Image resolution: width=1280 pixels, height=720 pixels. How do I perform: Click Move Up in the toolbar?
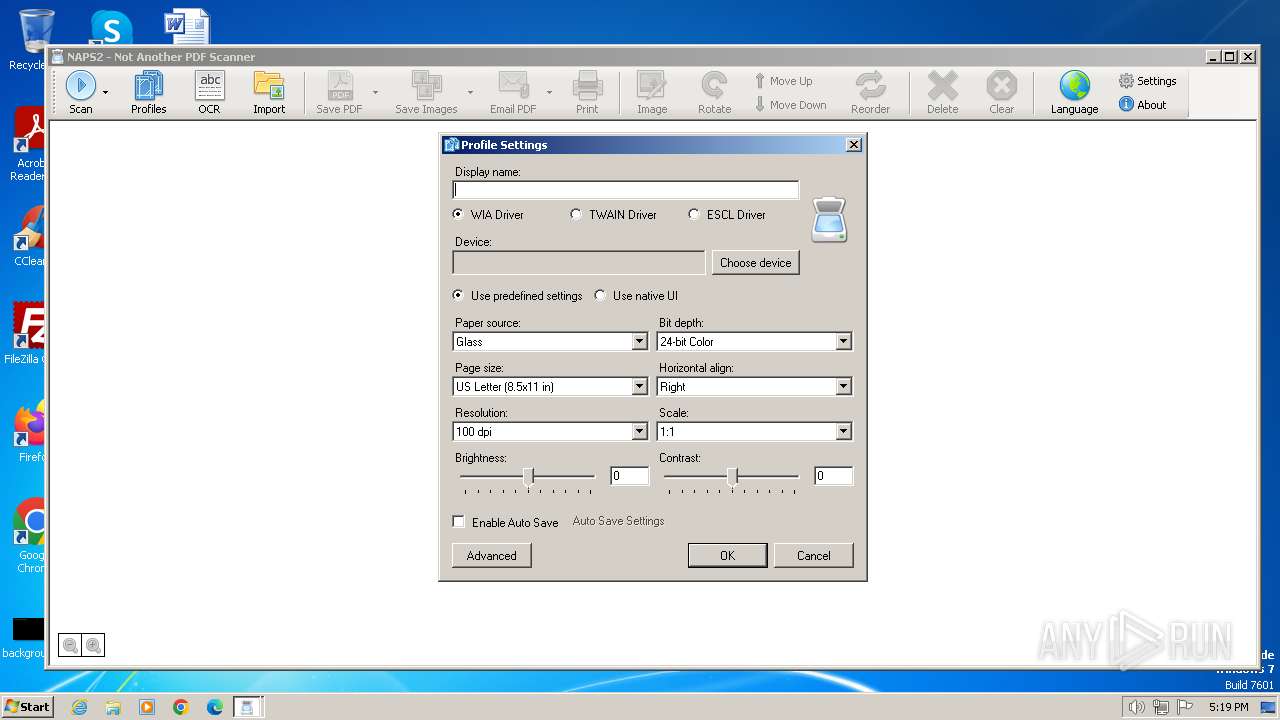[x=783, y=81]
